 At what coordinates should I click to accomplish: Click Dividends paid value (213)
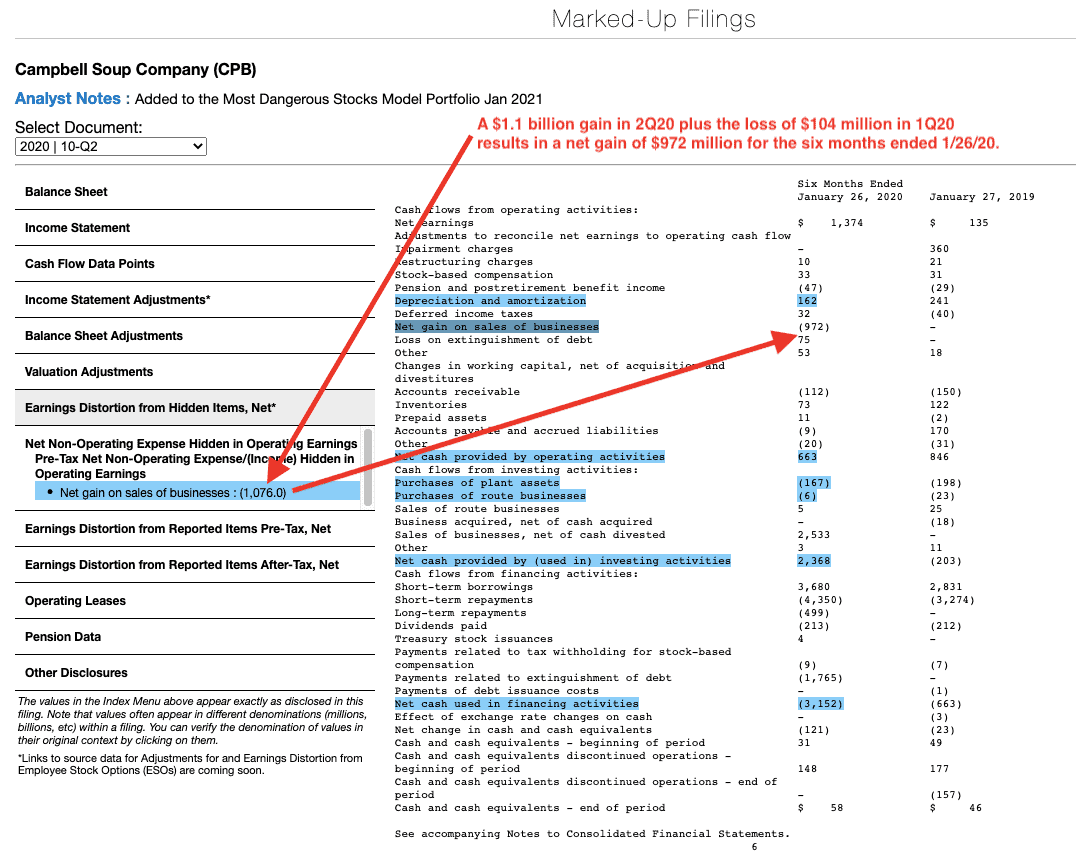click(x=813, y=626)
